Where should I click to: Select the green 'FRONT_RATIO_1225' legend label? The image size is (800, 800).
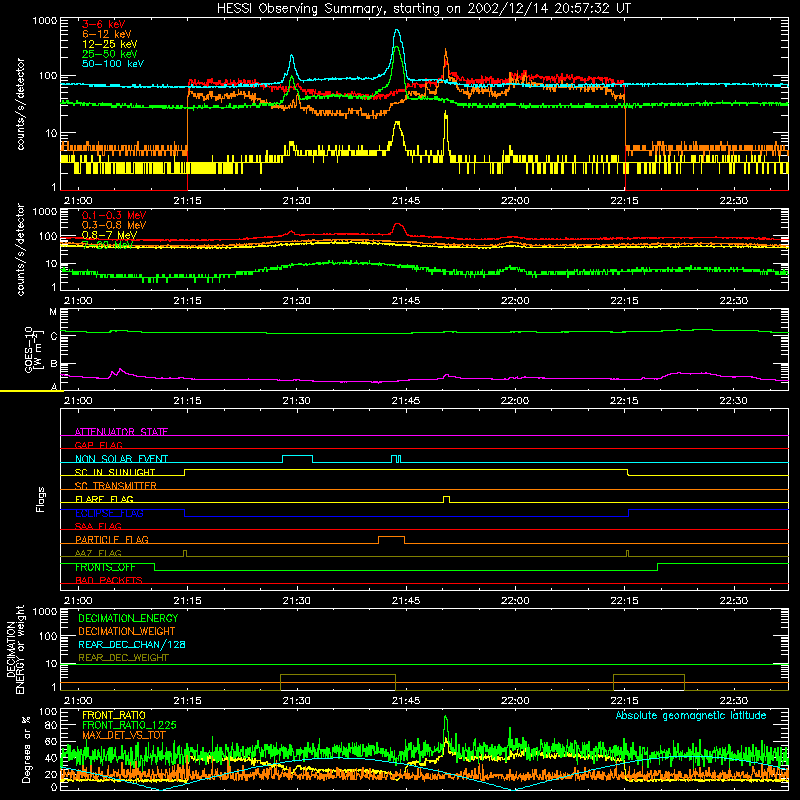129,725
